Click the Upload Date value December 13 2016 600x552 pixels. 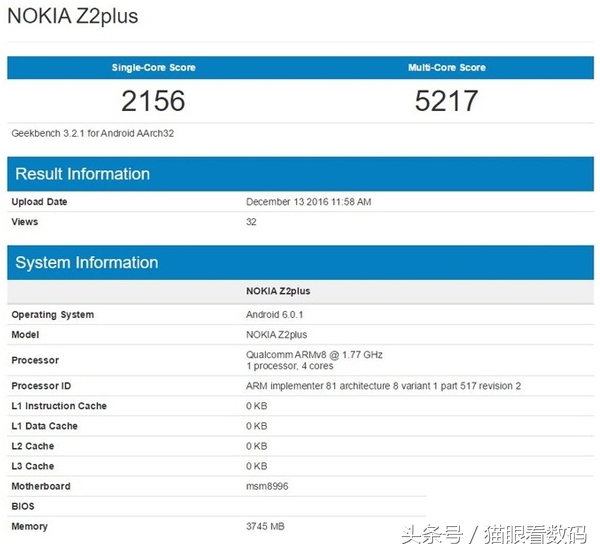tap(308, 202)
